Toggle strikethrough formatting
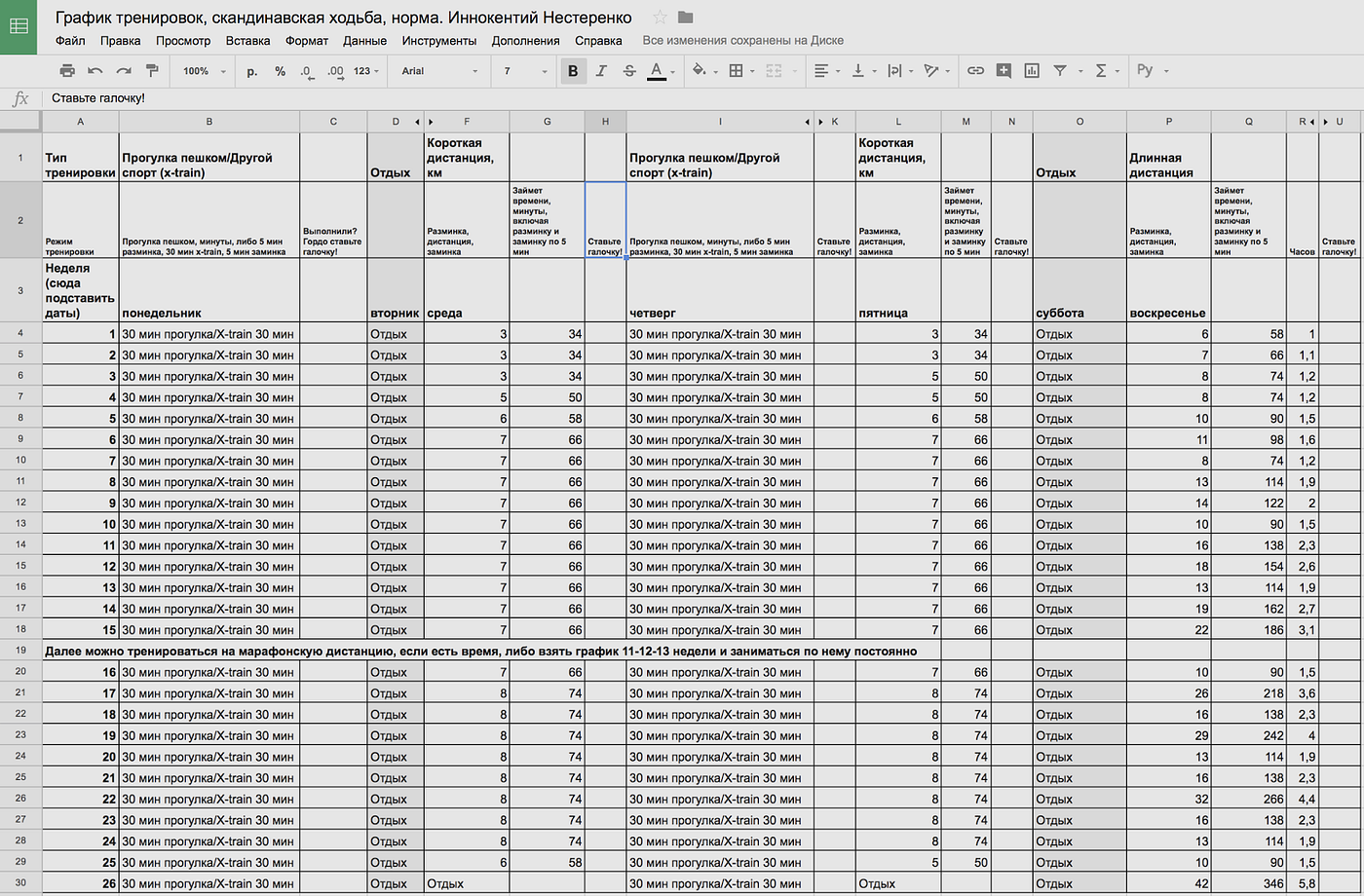The width and height of the screenshot is (1364, 896). pyautogui.click(x=629, y=71)
